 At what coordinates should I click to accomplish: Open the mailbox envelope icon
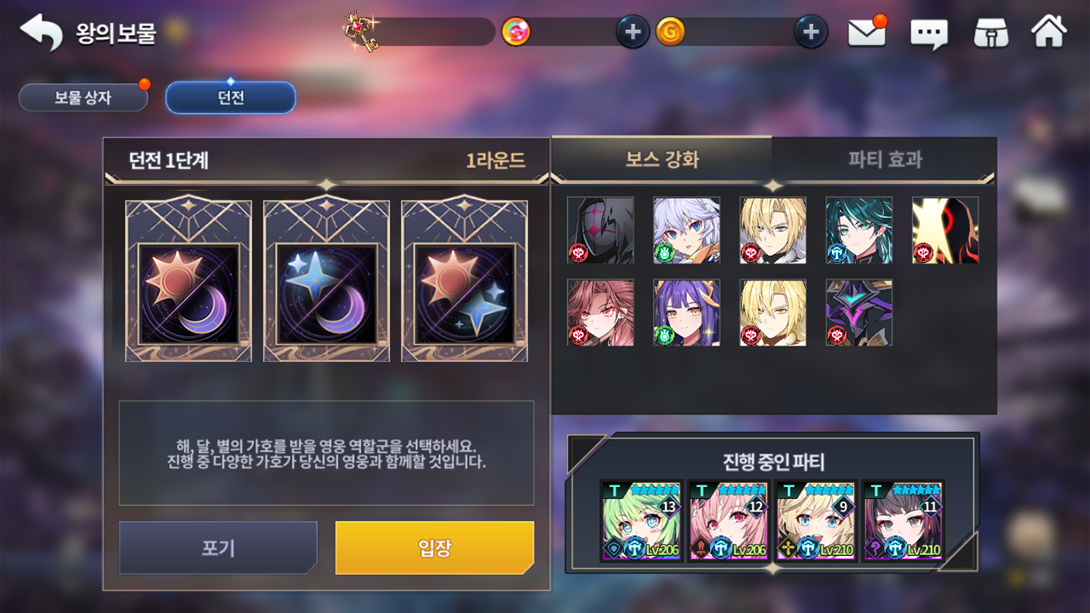[x=867, y=32]
